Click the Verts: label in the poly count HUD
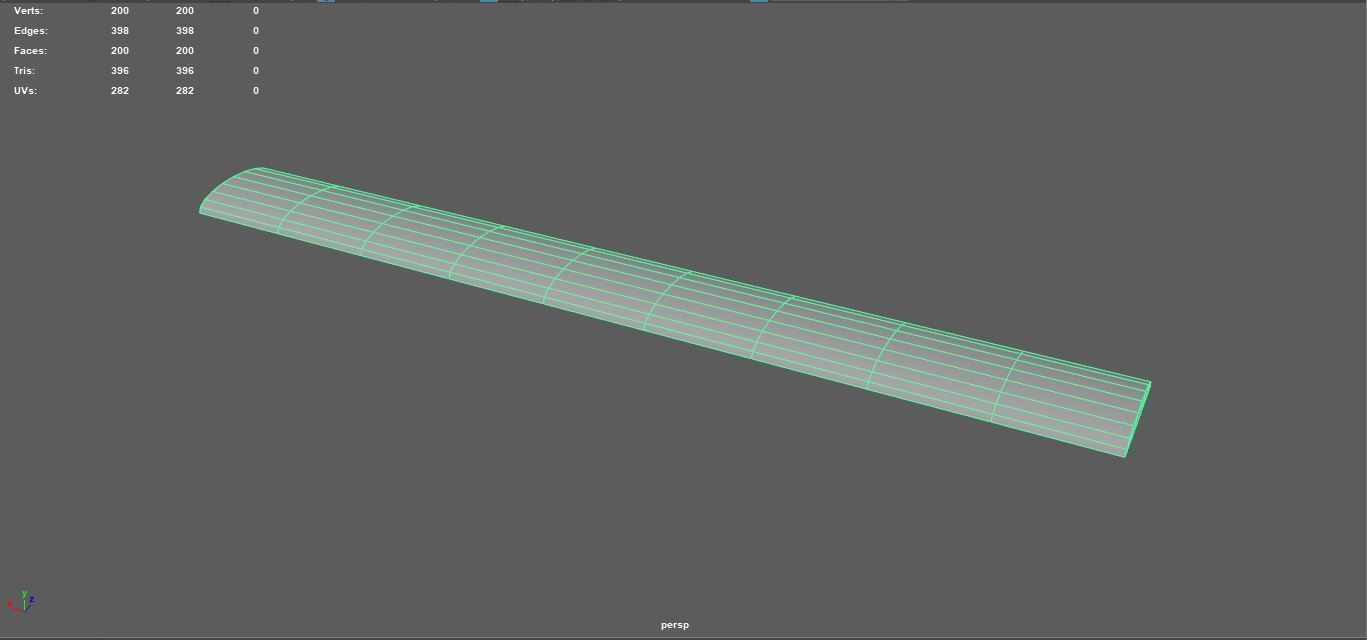 point(28,10)
